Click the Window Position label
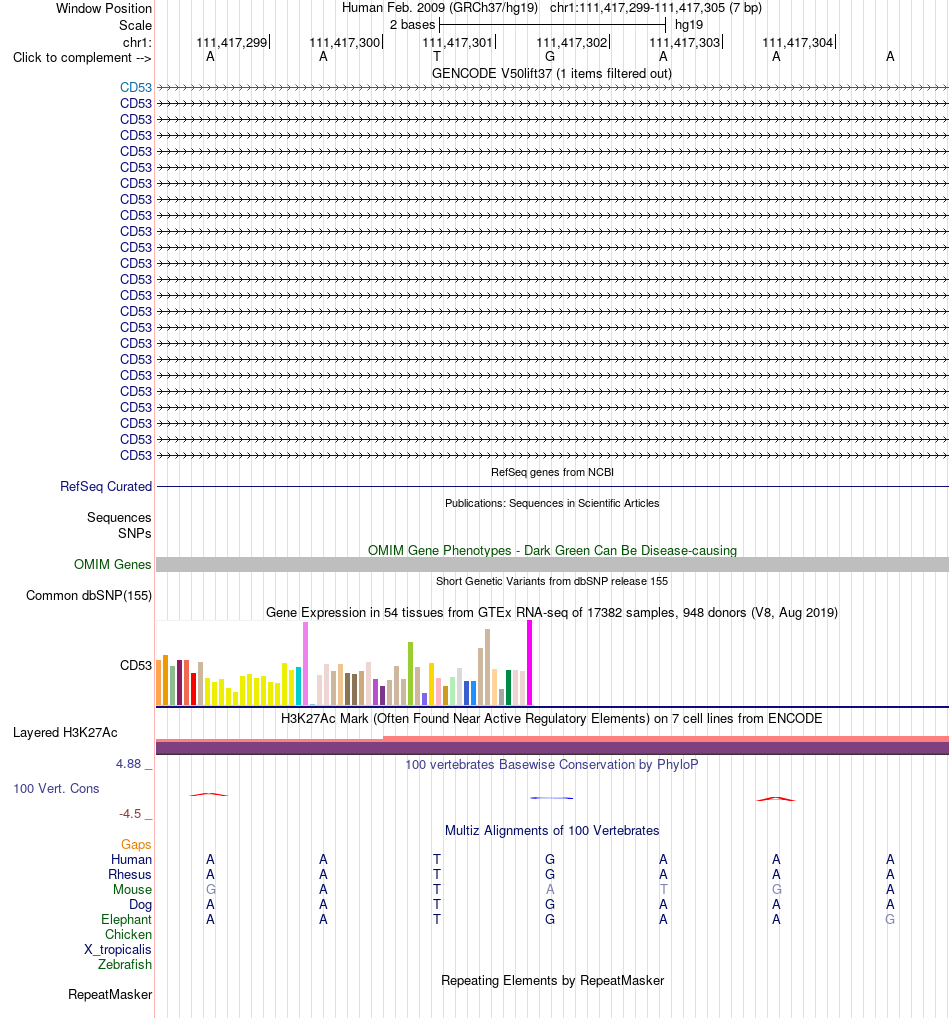Viewport: 950px width, 1018px height. click(104, 8)
